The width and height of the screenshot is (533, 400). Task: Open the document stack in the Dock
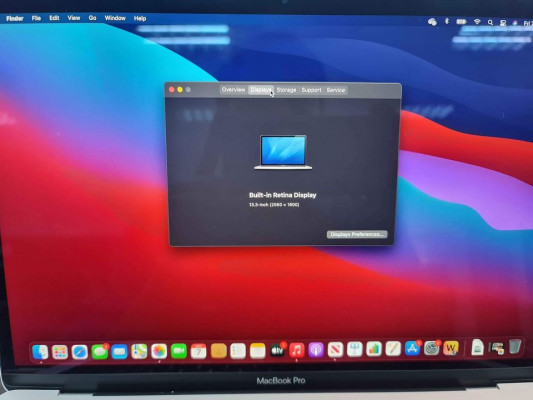478,347
